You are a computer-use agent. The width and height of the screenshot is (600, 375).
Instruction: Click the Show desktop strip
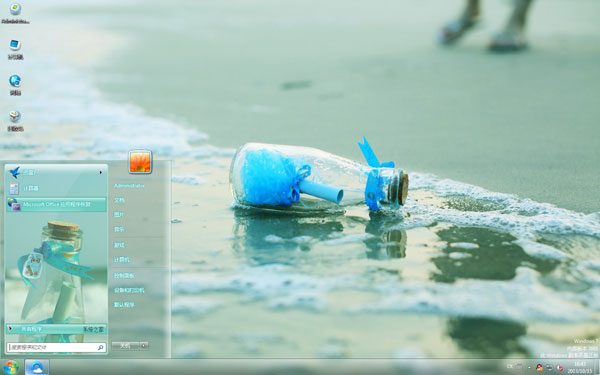click(597, 367)
